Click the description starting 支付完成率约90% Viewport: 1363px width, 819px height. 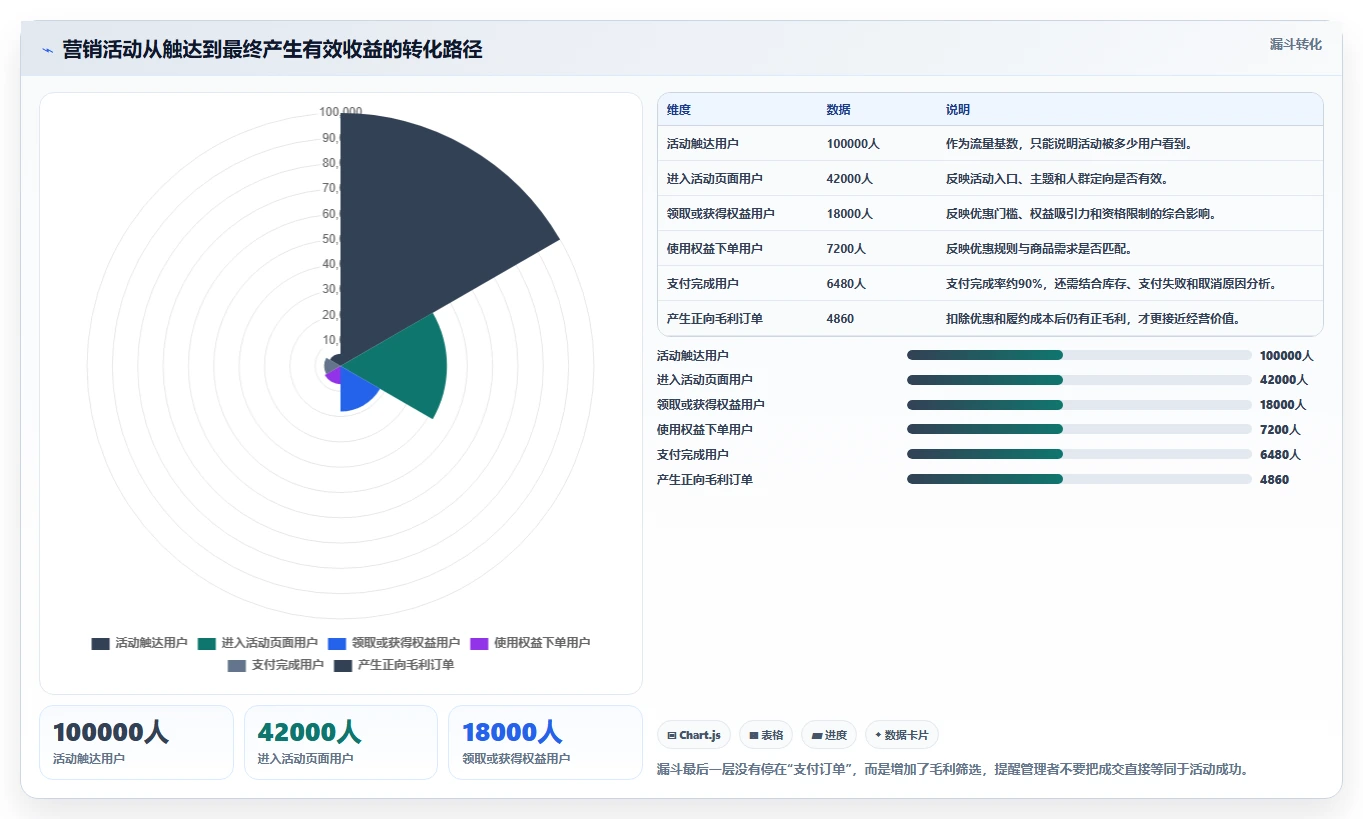coord(1111,284)
